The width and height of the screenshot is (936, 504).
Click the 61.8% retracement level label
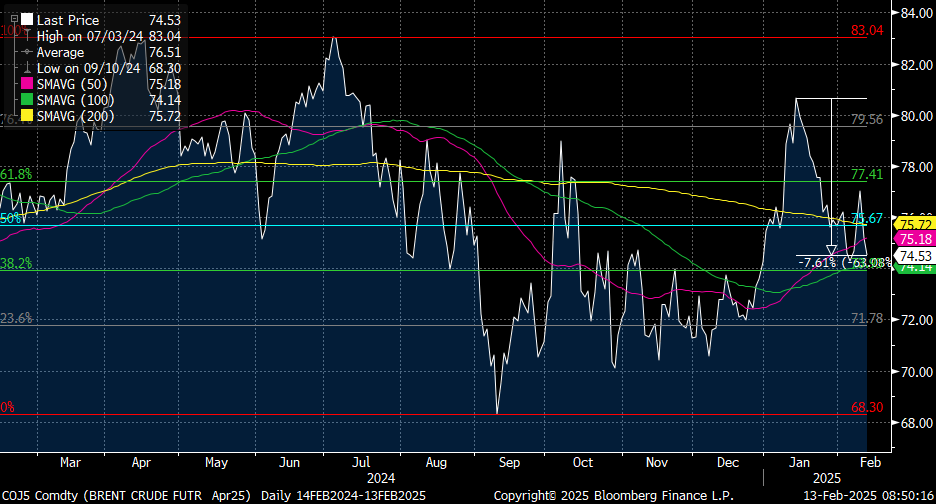[x=17, y=174]
